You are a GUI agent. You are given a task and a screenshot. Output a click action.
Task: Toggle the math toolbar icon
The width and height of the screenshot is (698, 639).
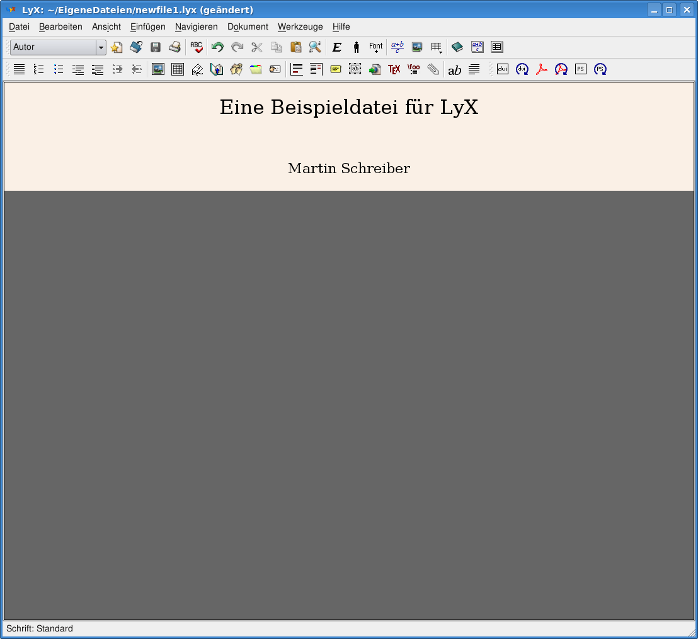pos(477,47)
